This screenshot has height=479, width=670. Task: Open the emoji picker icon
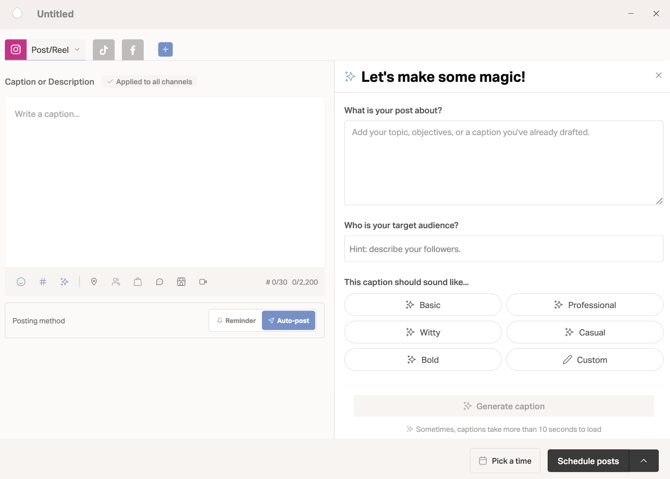21,282
